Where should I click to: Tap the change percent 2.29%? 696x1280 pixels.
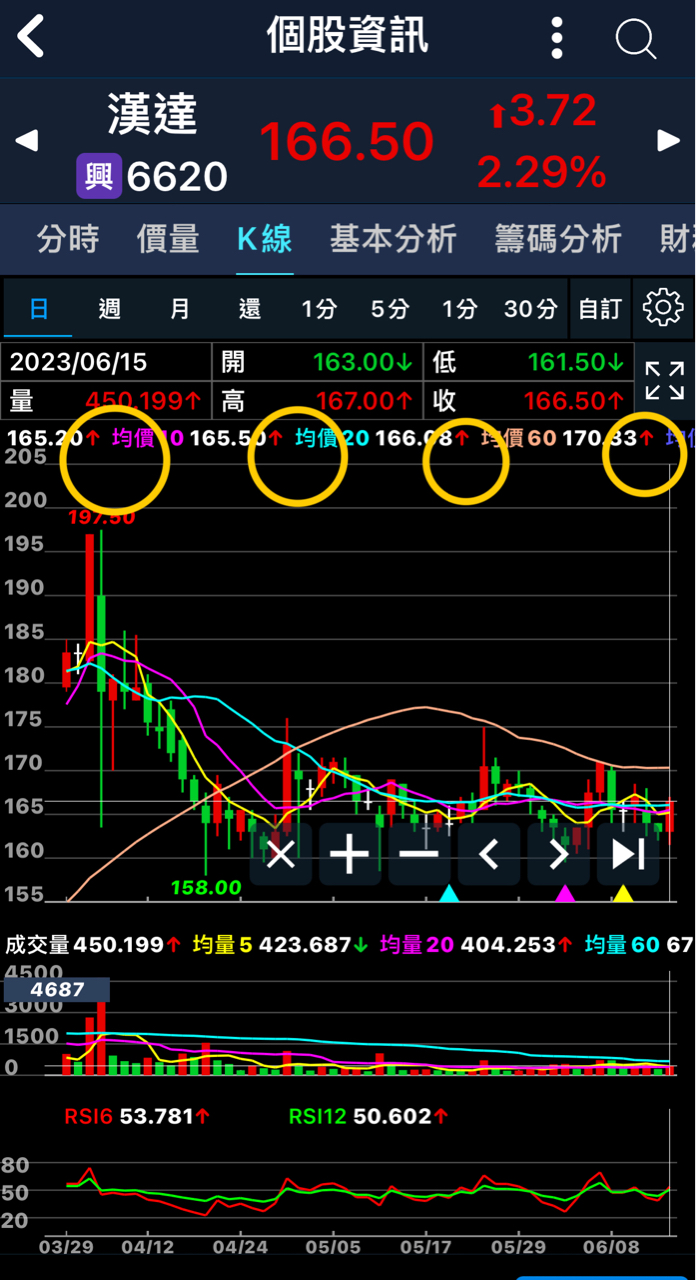coord(542,173)
